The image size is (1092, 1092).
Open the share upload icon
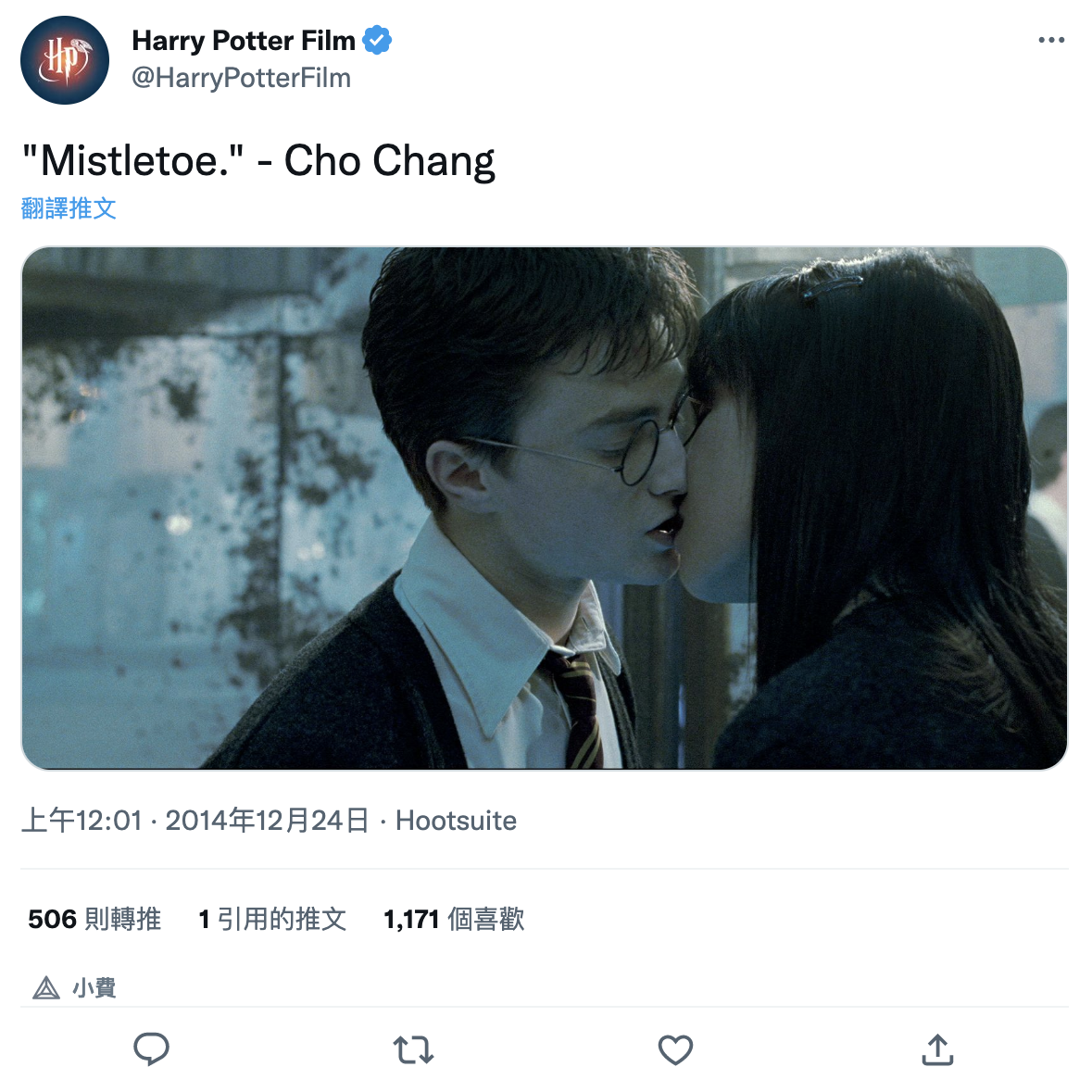[x=937, y=1049]
